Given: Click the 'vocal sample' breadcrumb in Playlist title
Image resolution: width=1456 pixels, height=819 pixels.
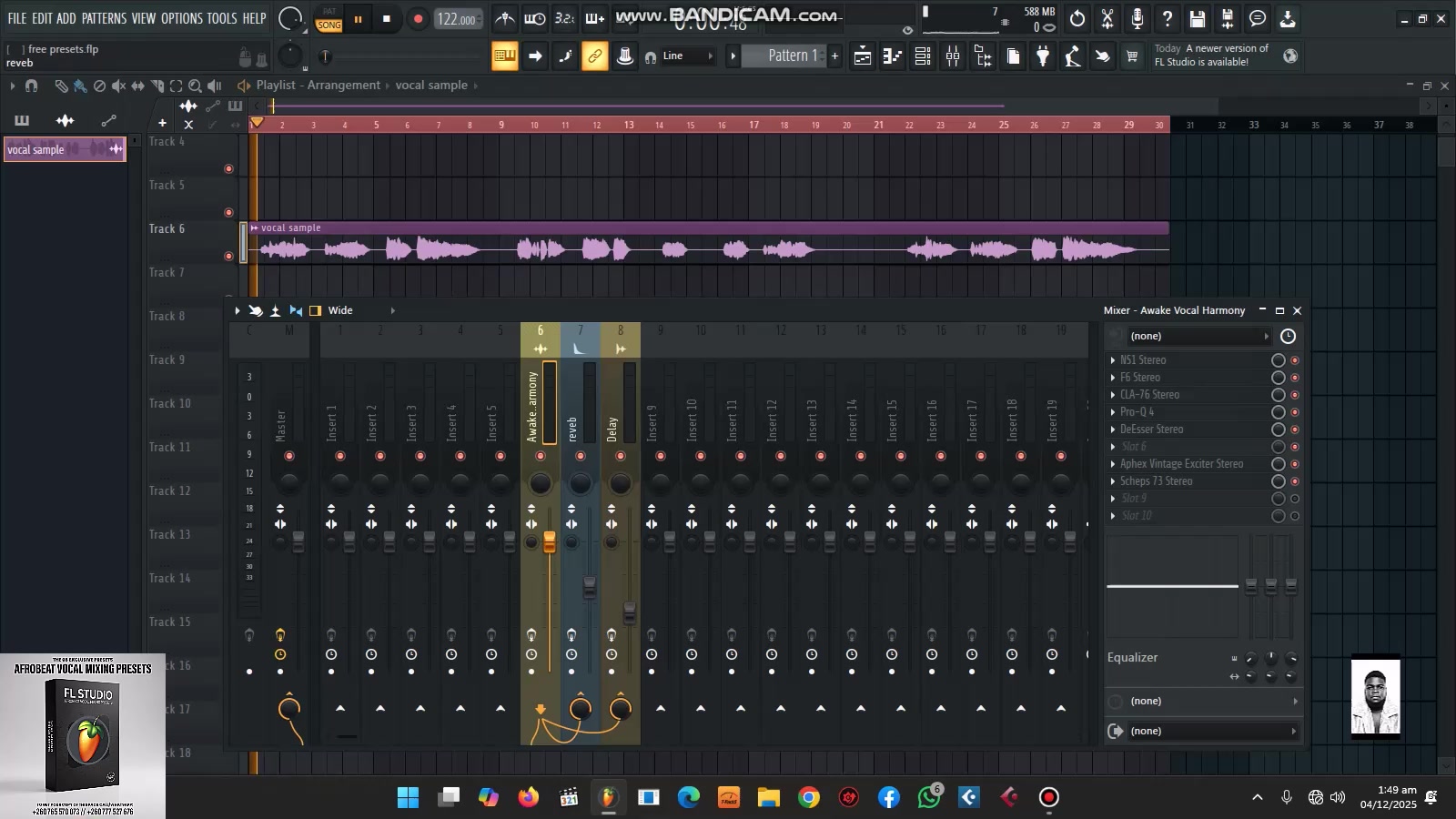Looking at the screenshot, I should point(431,86).
